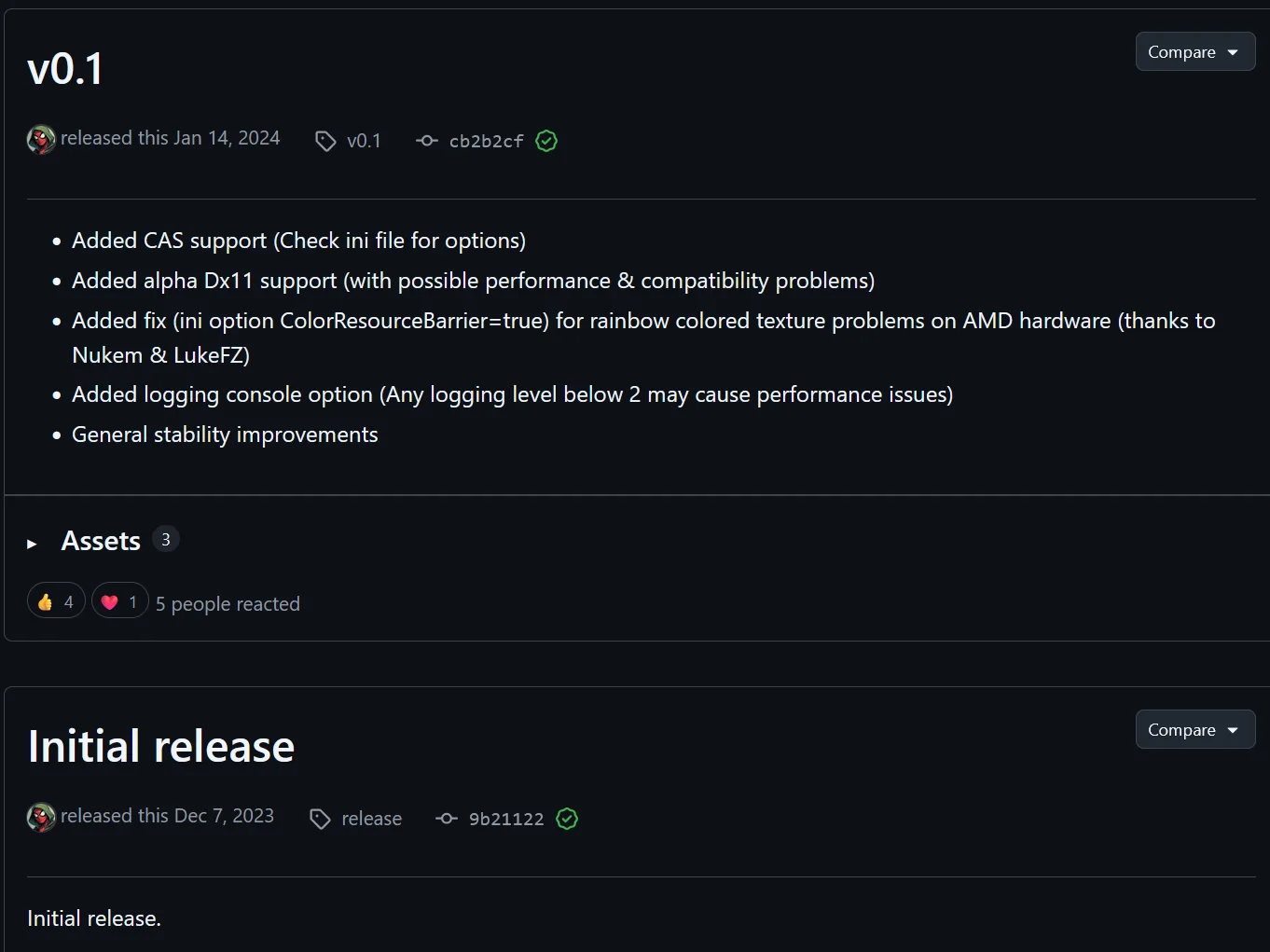Click the tag icon beside v0.1
The width and height of the screenshot is (1270, 952).
coord(325,141)
